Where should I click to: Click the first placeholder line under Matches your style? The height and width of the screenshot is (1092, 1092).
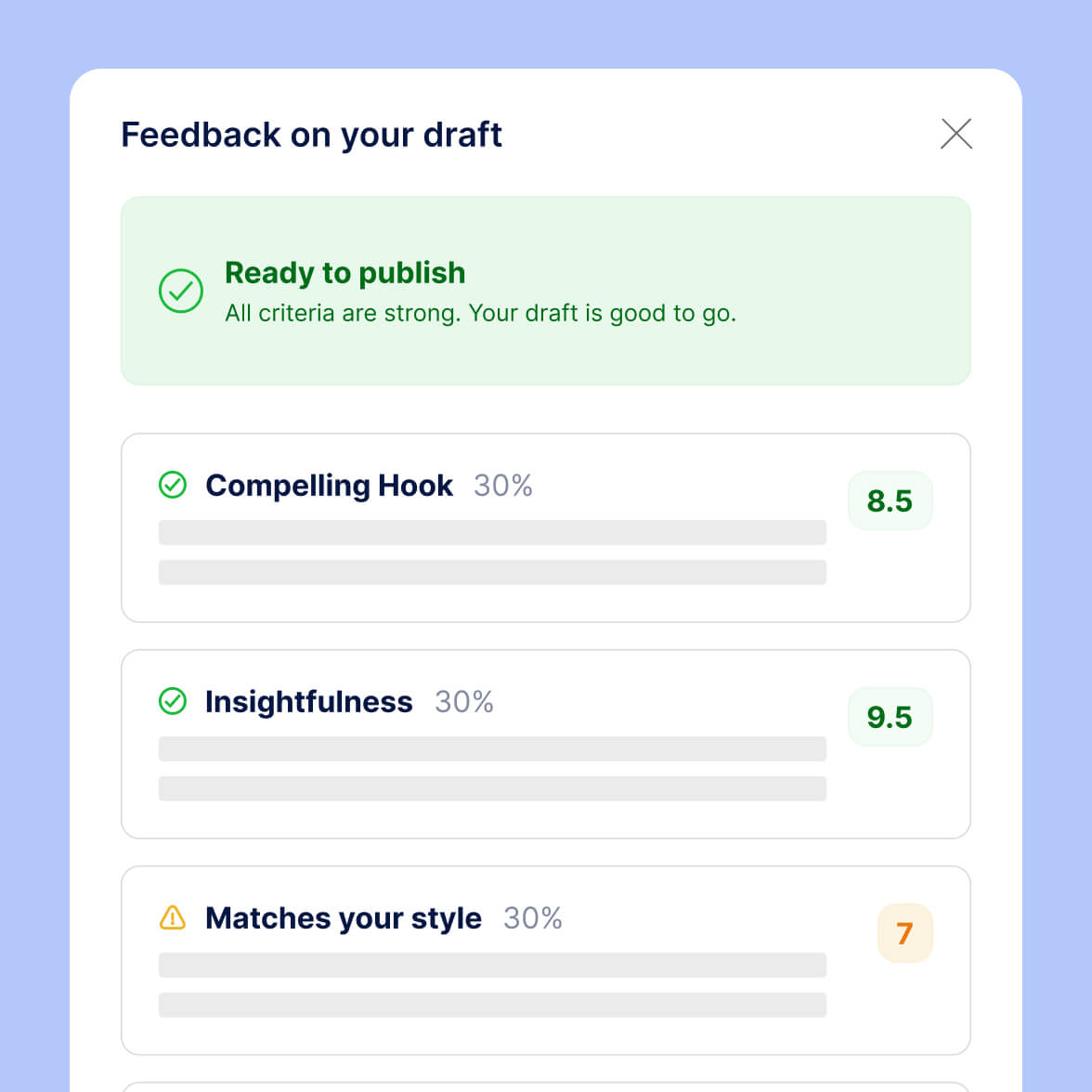492,965
